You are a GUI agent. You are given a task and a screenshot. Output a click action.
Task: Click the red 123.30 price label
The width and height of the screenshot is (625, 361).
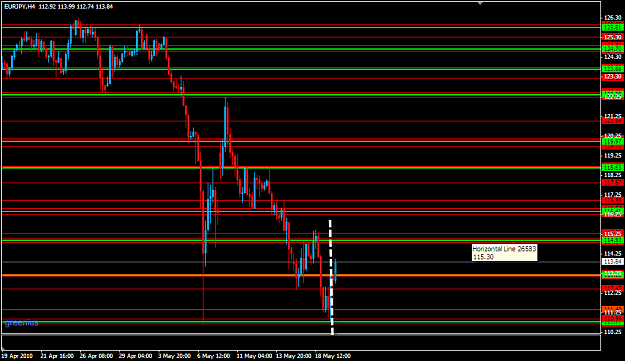coord(613,77)
